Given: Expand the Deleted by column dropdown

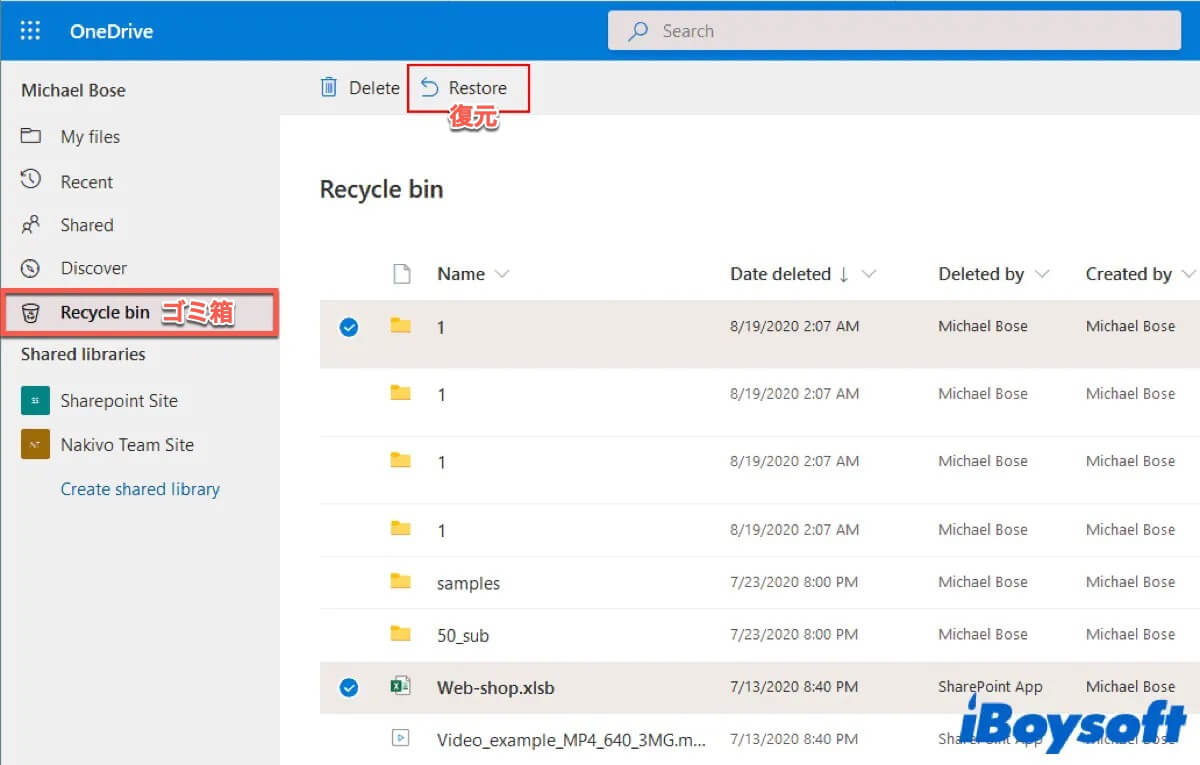Looking at the screenshot, I should click(1043, 274).
